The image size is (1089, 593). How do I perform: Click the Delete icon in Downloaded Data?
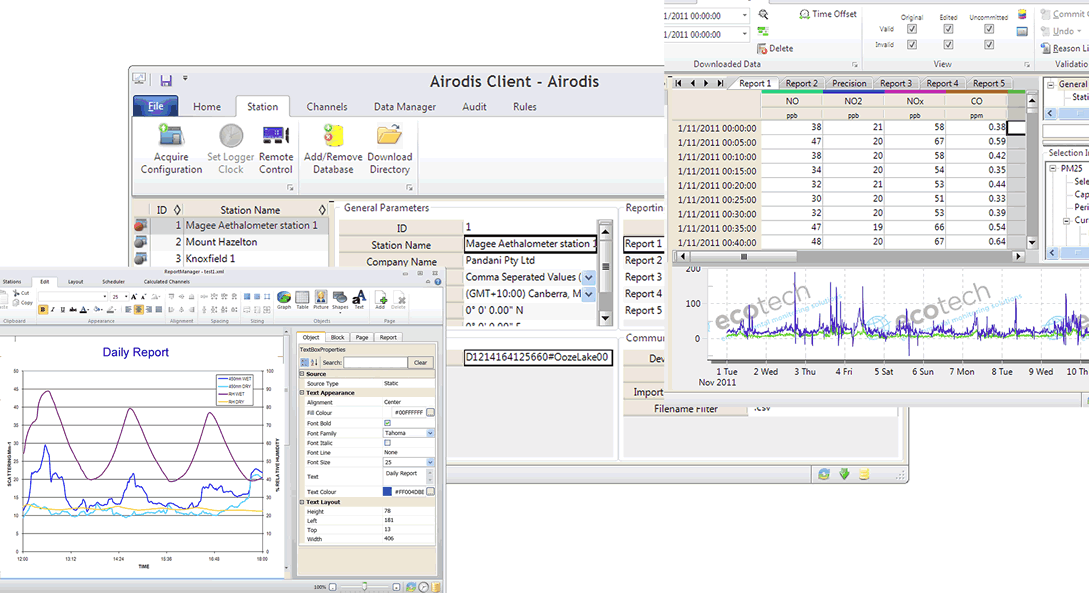[x=763, y=49]
